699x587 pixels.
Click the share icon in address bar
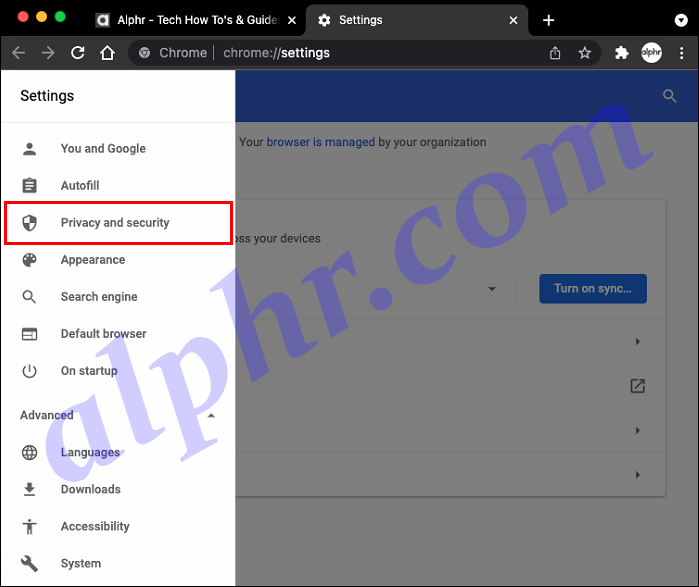point(555,53)
